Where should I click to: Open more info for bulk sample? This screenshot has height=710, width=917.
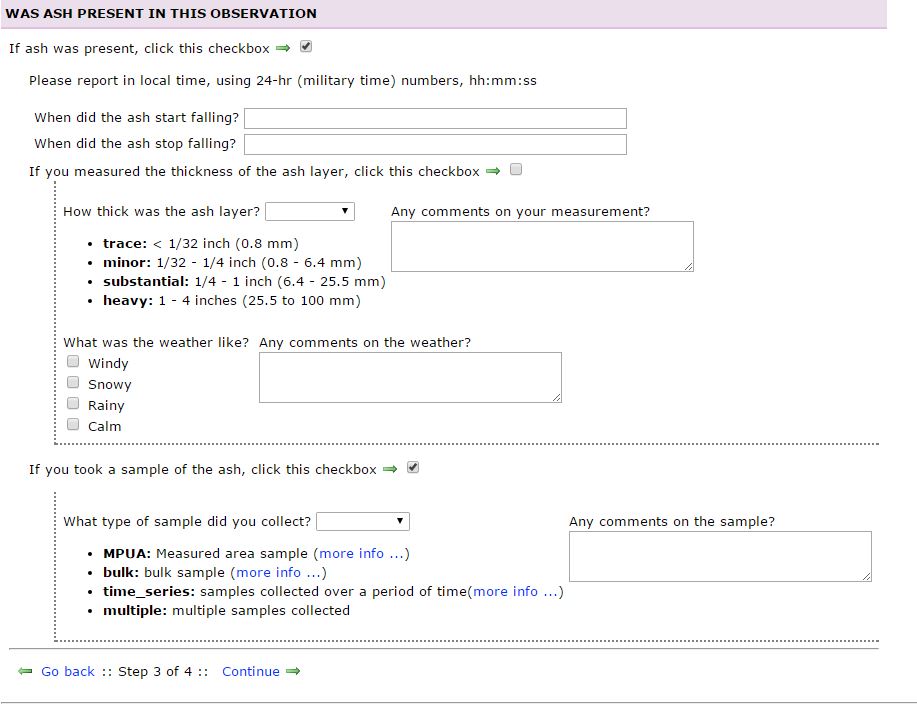(278, 573)
